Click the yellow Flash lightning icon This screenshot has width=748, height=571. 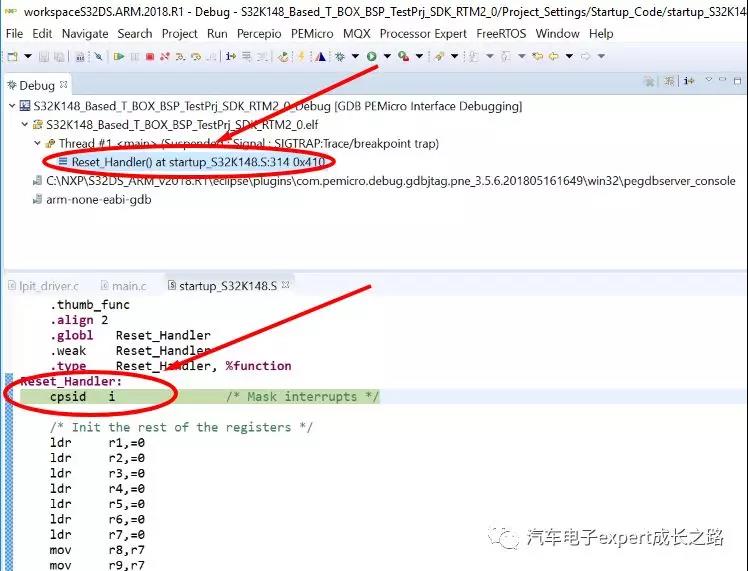click(x=301, y=57)
